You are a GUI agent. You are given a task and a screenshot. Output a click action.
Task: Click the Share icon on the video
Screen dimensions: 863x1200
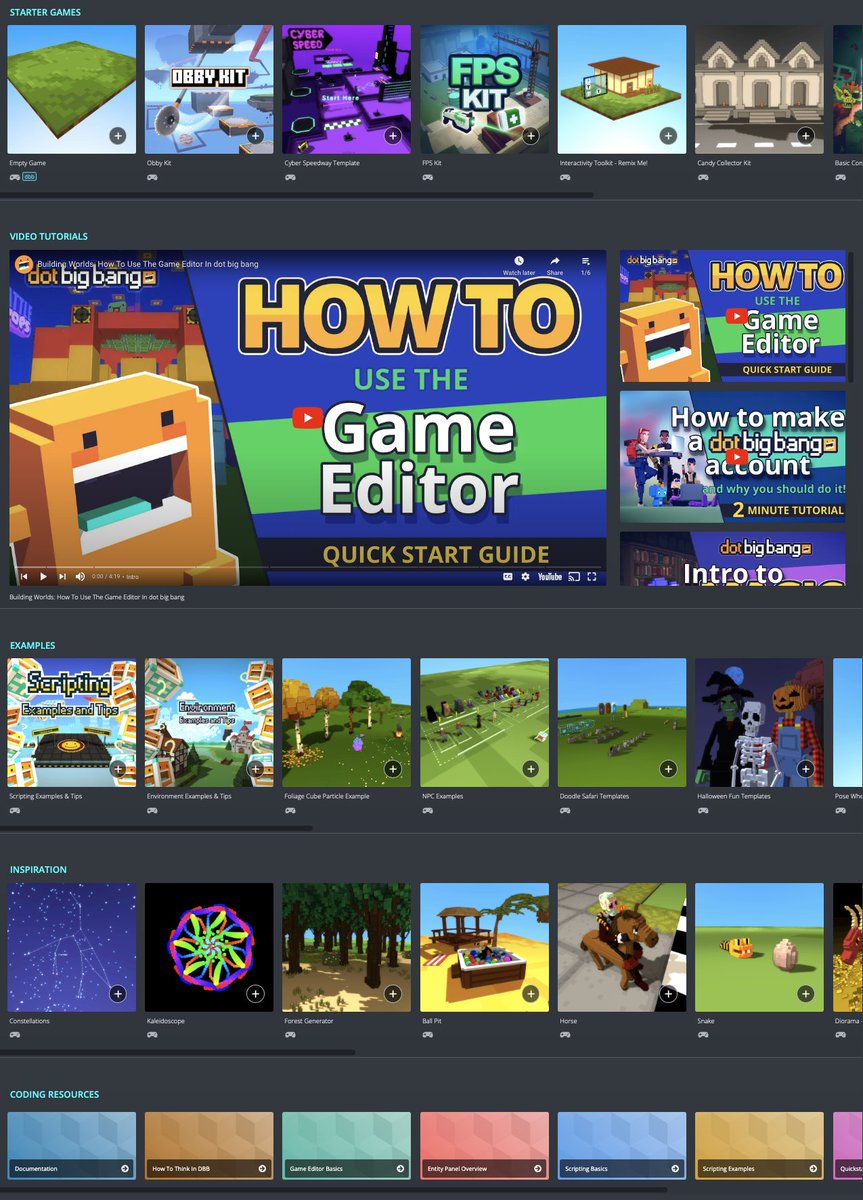coord(555,265)
